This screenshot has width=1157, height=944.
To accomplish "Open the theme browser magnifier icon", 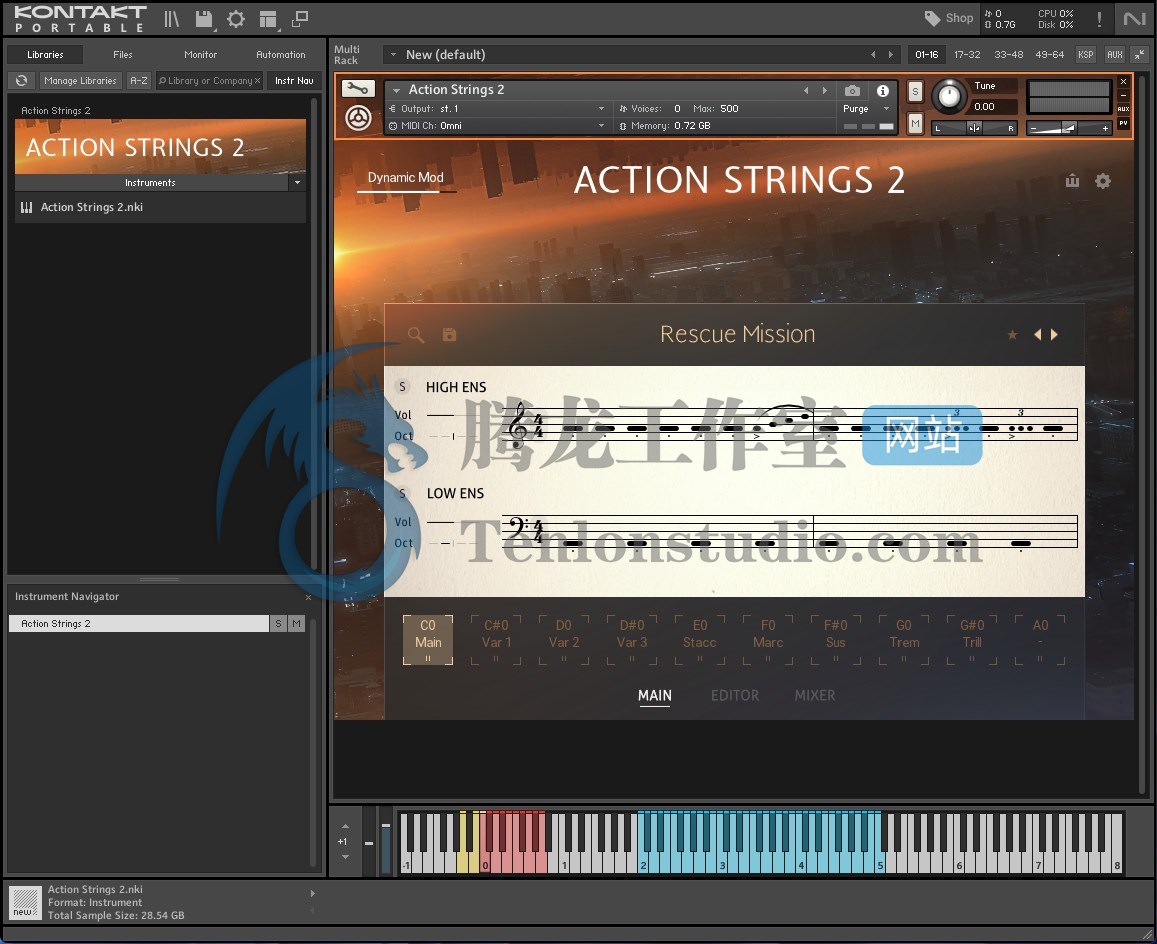I will click(416, 335).
